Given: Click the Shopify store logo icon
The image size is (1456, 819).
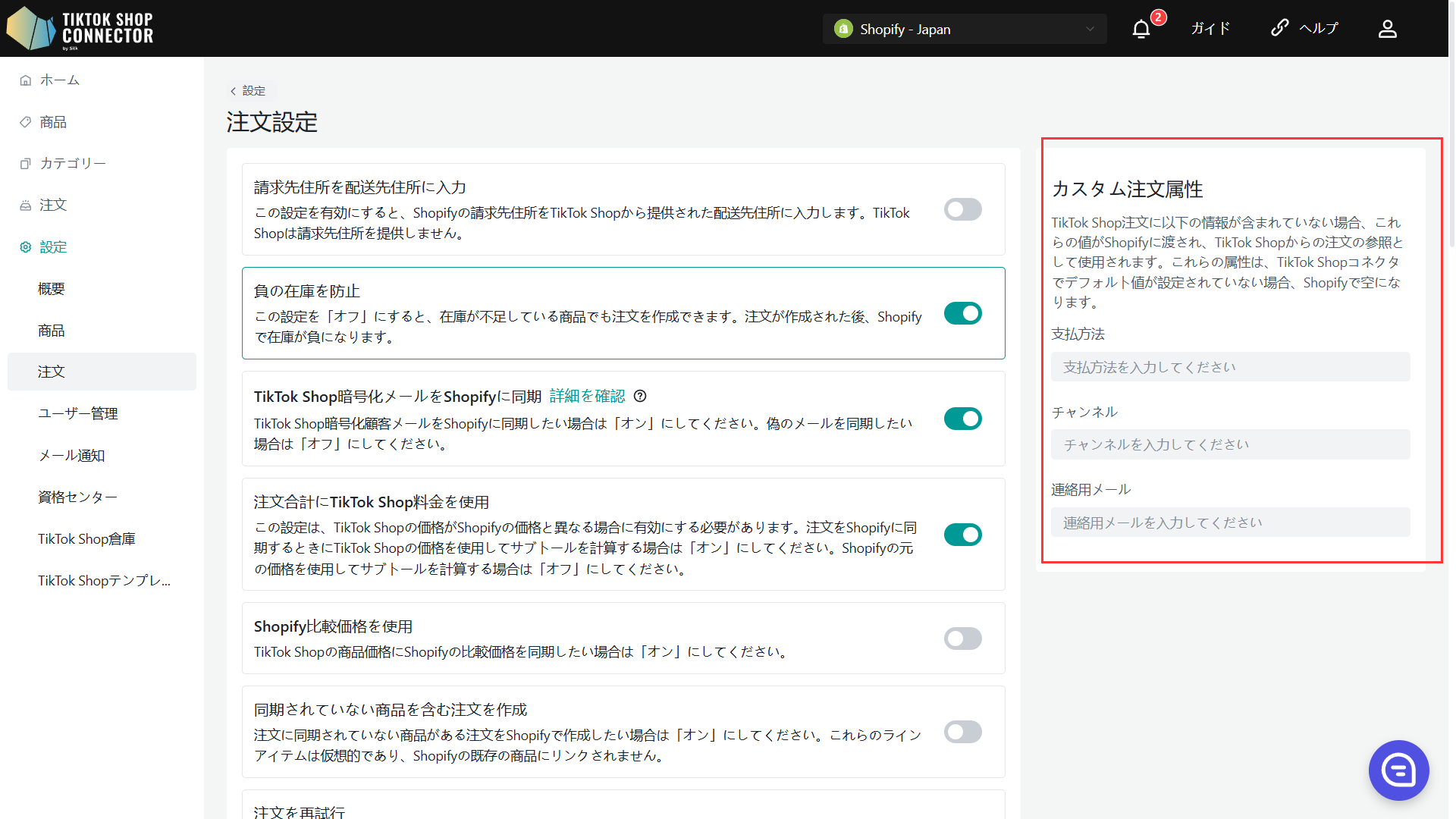Looking at the screenshot, I should click(843, 29).
